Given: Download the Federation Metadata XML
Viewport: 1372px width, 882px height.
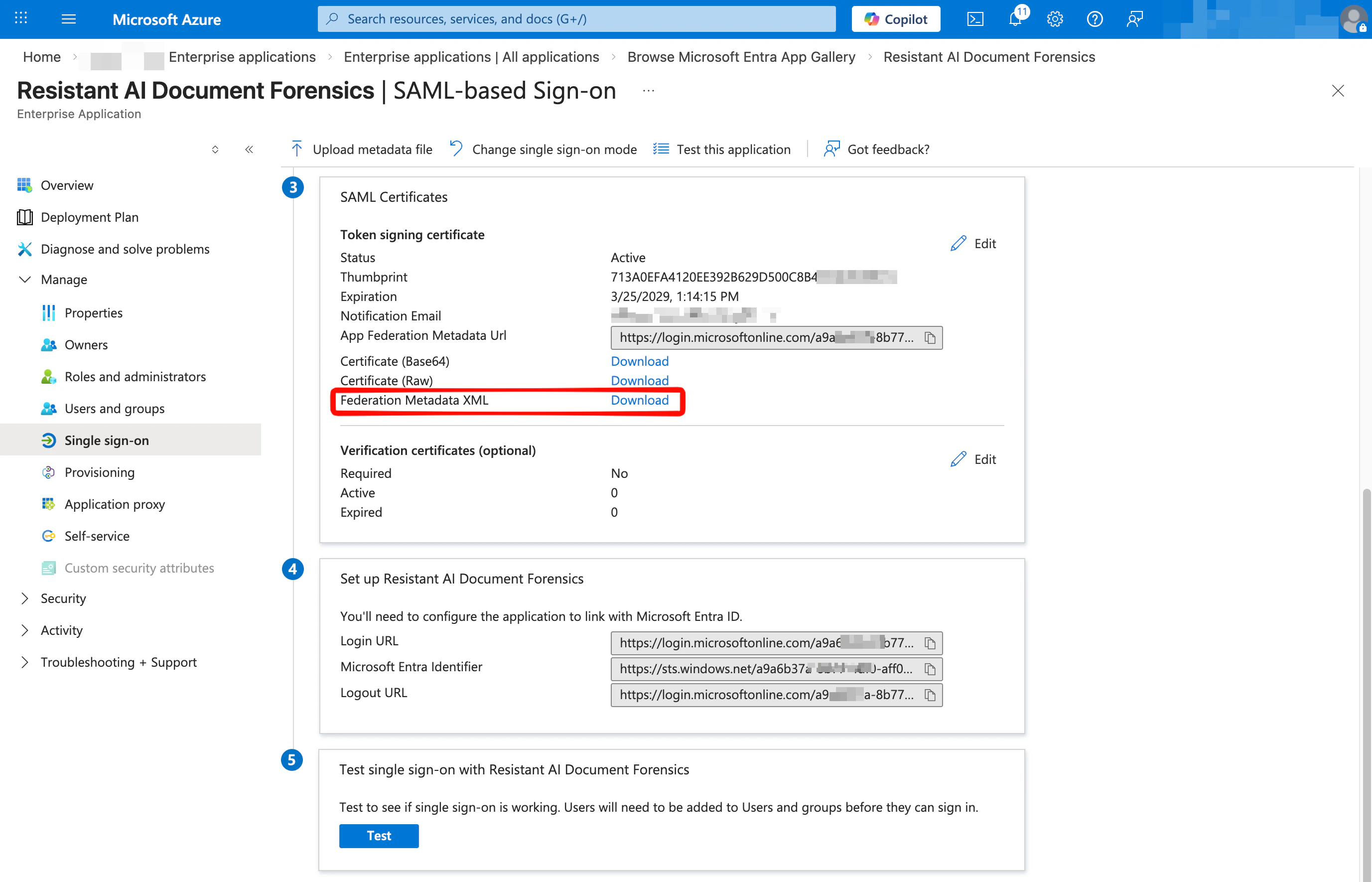Looking at the screenshot, I should tap(639, 400).
